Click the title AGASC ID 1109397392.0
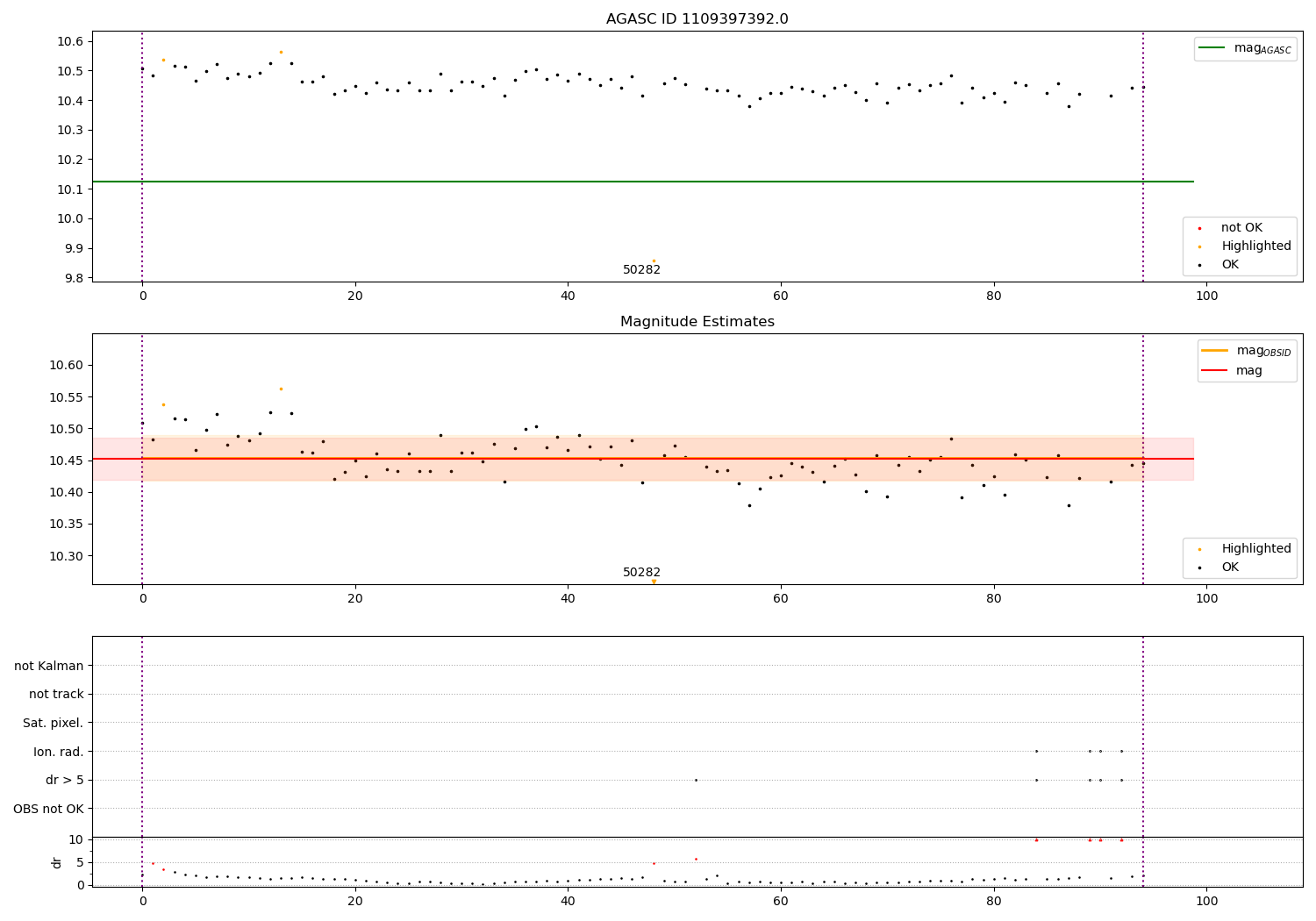 697,19
